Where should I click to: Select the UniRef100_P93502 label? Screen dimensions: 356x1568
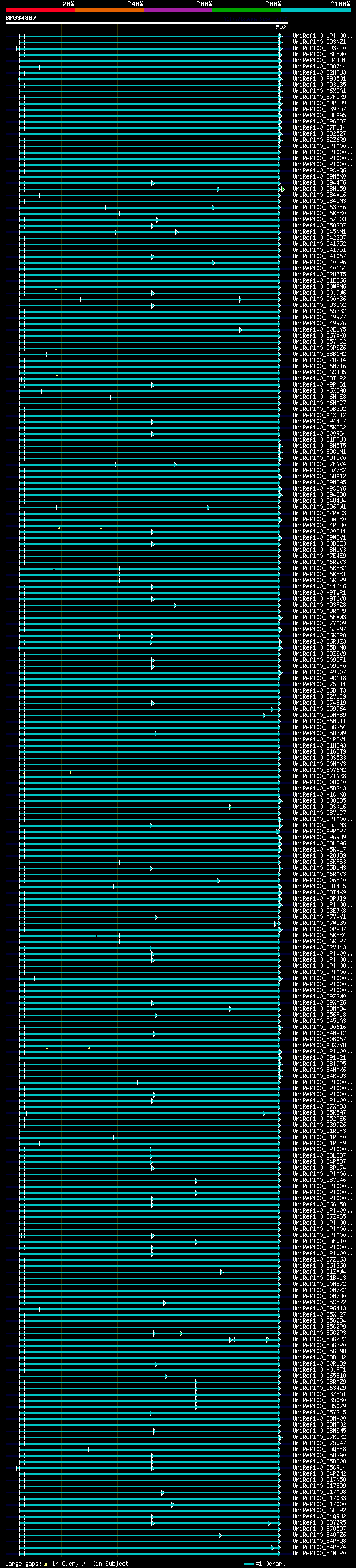319,305
